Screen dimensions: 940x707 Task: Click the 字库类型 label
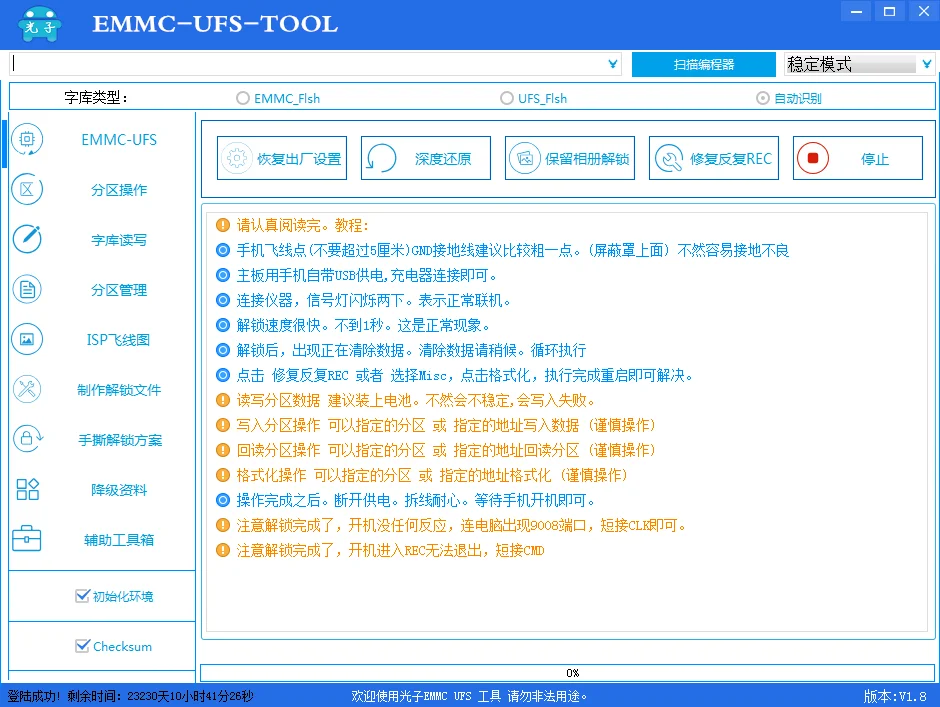96,97
